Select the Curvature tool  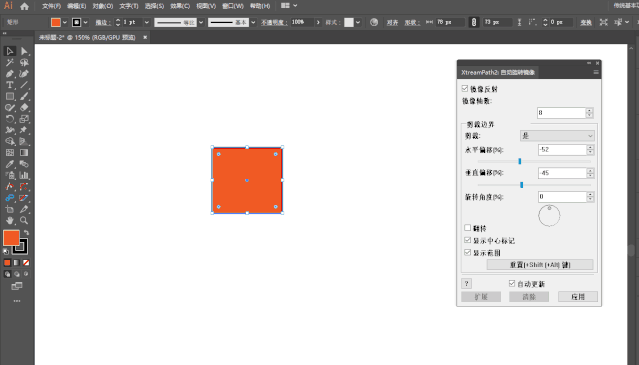click(24, 74)
